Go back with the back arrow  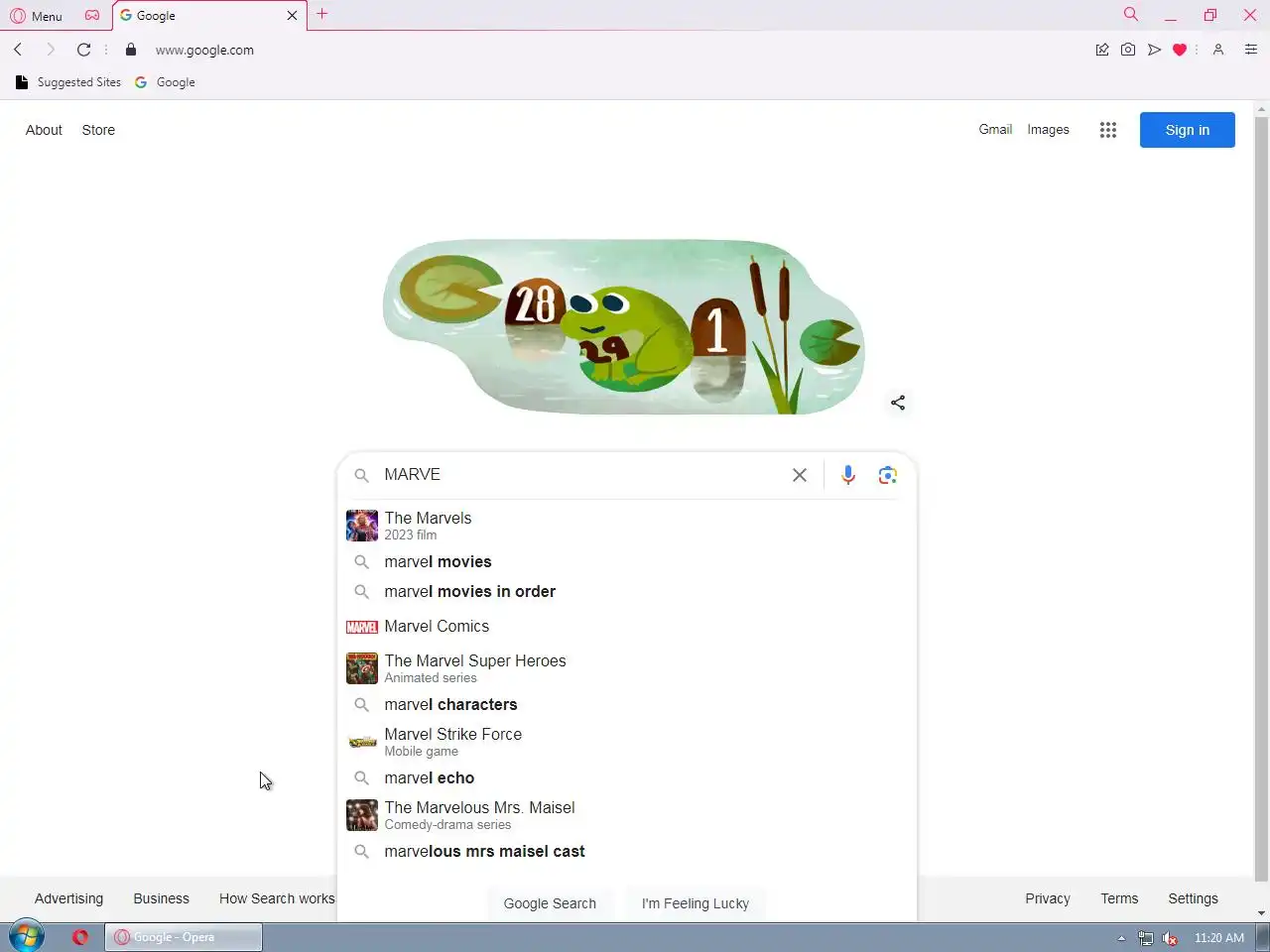(x=18, y=50)
